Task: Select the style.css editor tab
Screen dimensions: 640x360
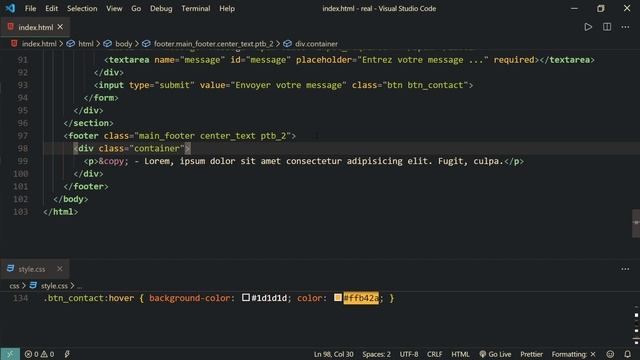Action: [35, 269]
